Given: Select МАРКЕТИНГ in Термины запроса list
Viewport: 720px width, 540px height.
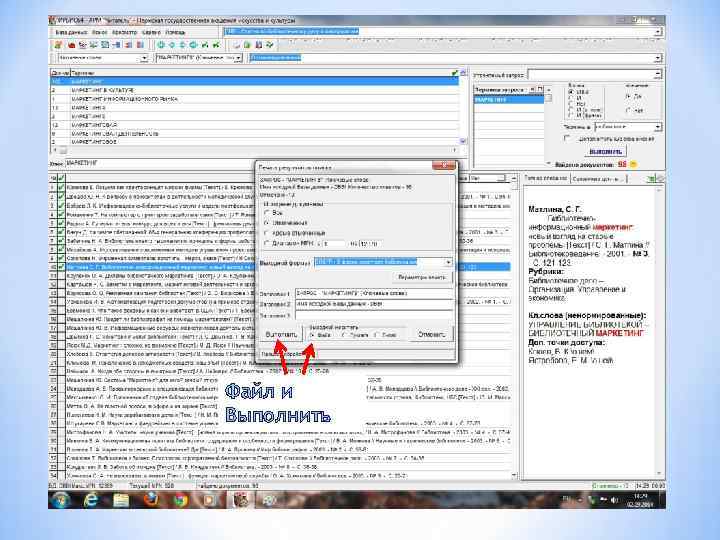Looking at the screenshot, I should pyautogui.click(x=508, y=100).
